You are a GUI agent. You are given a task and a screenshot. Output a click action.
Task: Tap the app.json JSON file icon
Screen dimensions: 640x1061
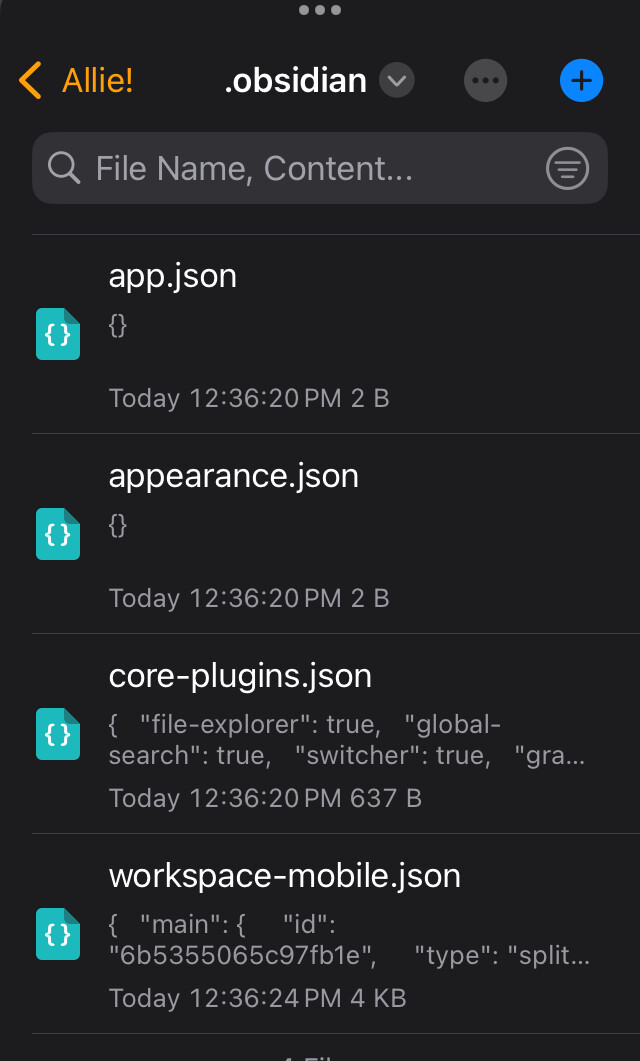click(58, 334)
